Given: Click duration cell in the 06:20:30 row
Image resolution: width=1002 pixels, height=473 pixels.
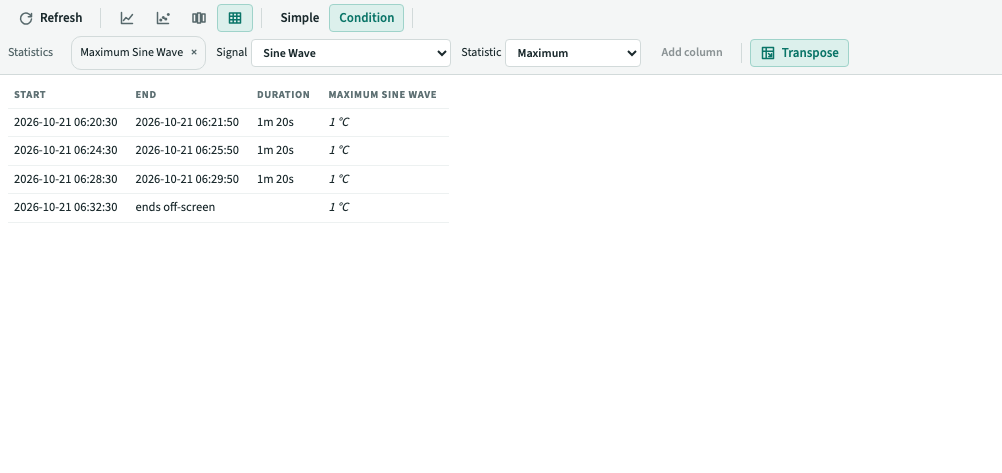Looking at the screenshot, I should click(275, 122).
